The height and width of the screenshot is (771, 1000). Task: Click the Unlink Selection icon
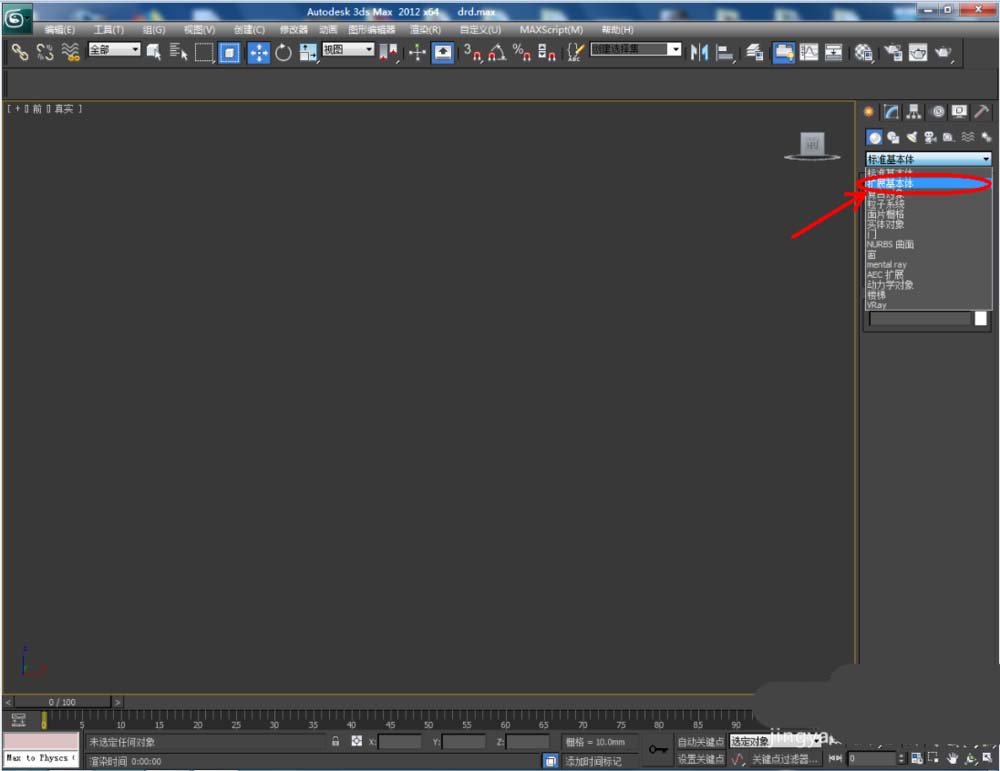(45, 52)
